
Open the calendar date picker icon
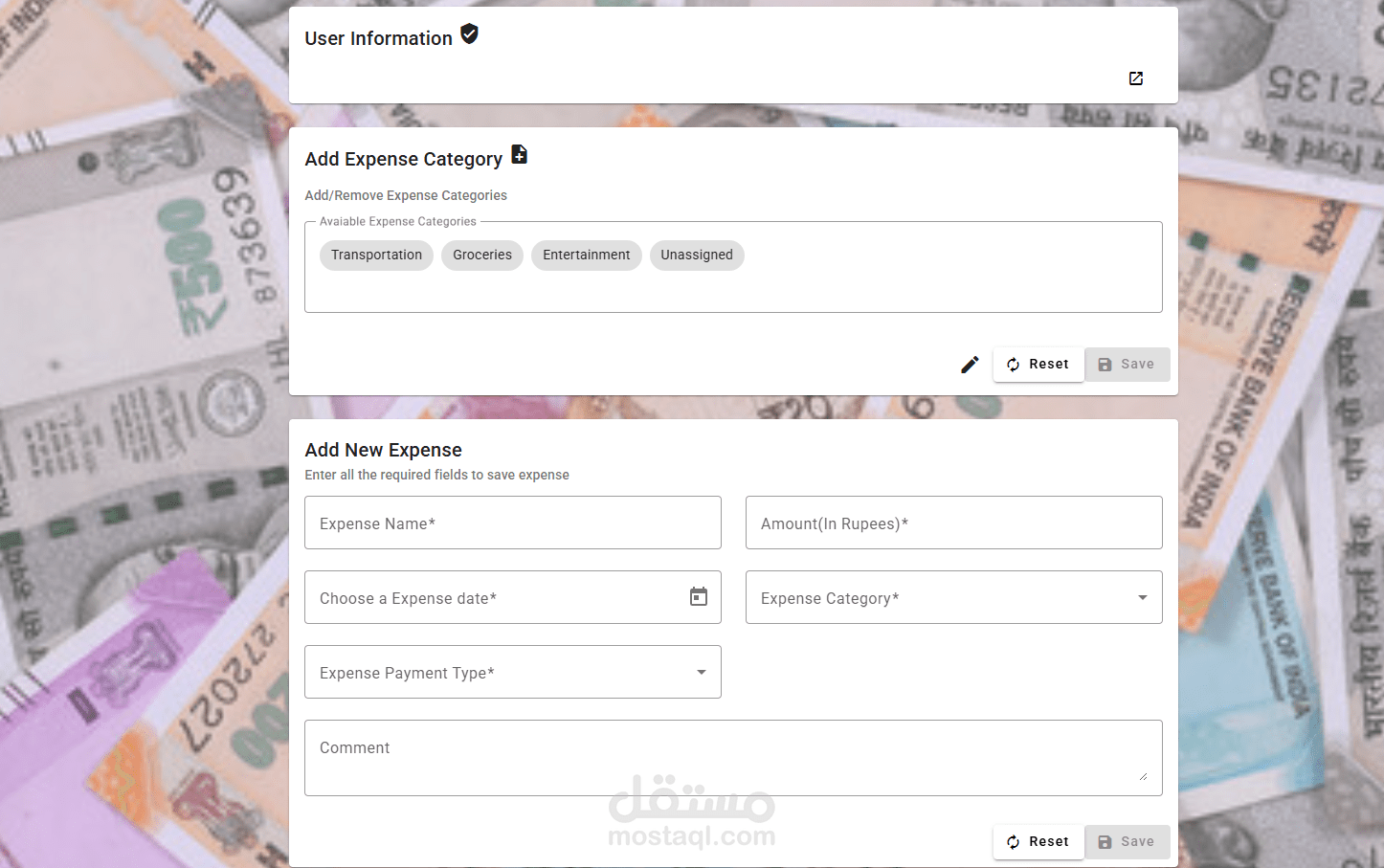(699, 597)
